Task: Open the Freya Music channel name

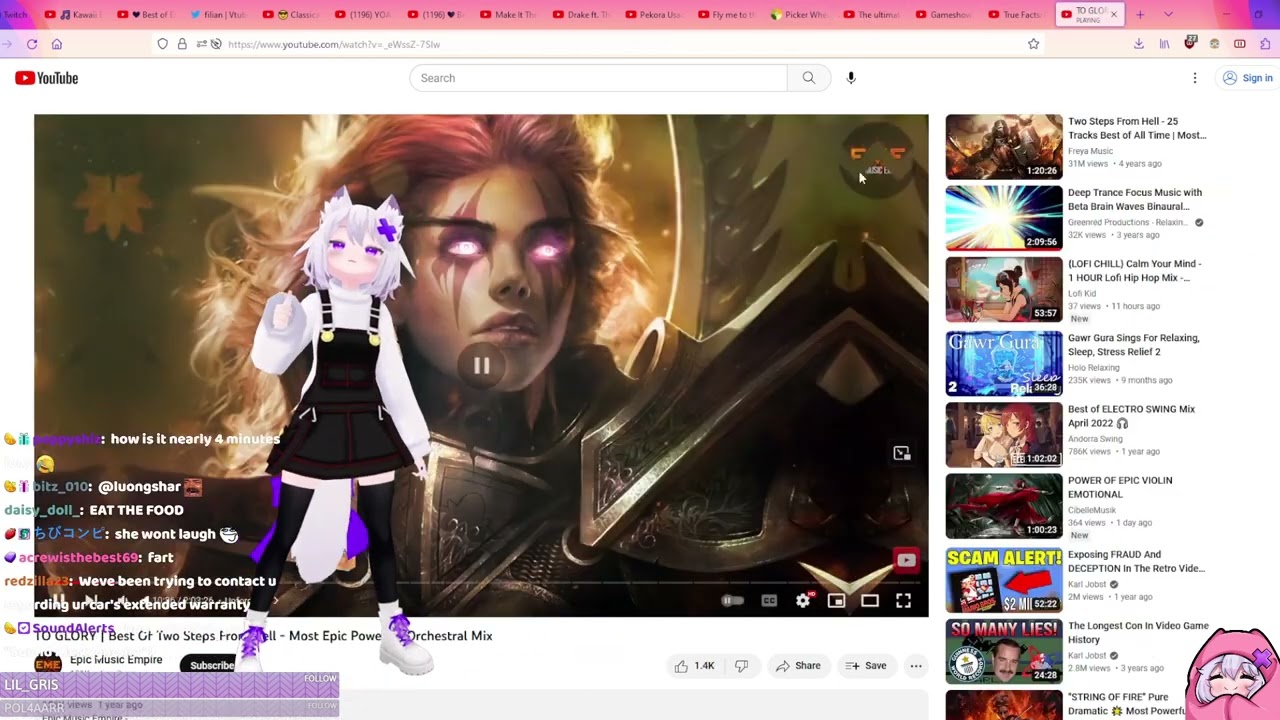Action: (x=1090, y=151)
